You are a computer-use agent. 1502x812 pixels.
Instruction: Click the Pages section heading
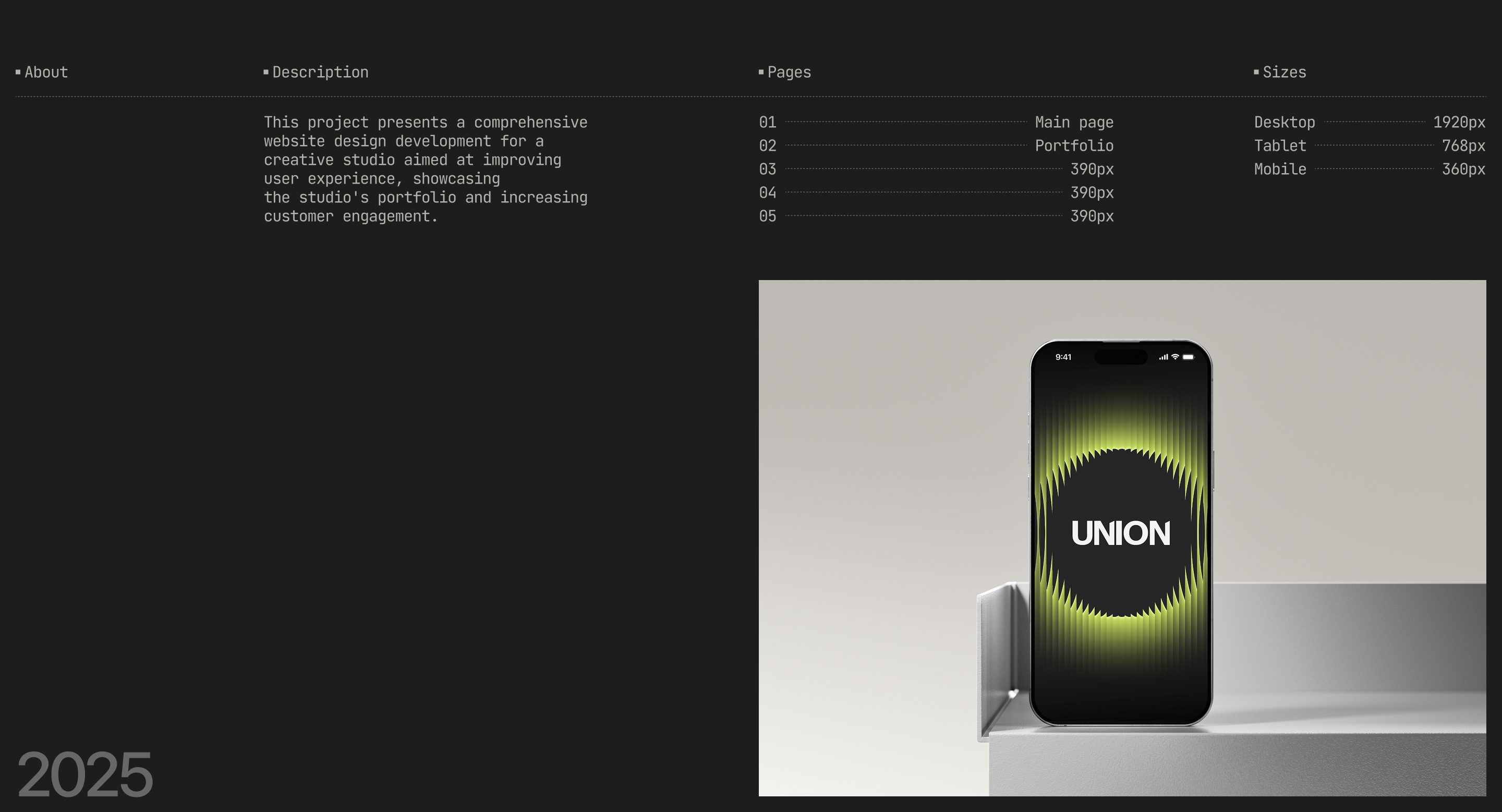789,72
